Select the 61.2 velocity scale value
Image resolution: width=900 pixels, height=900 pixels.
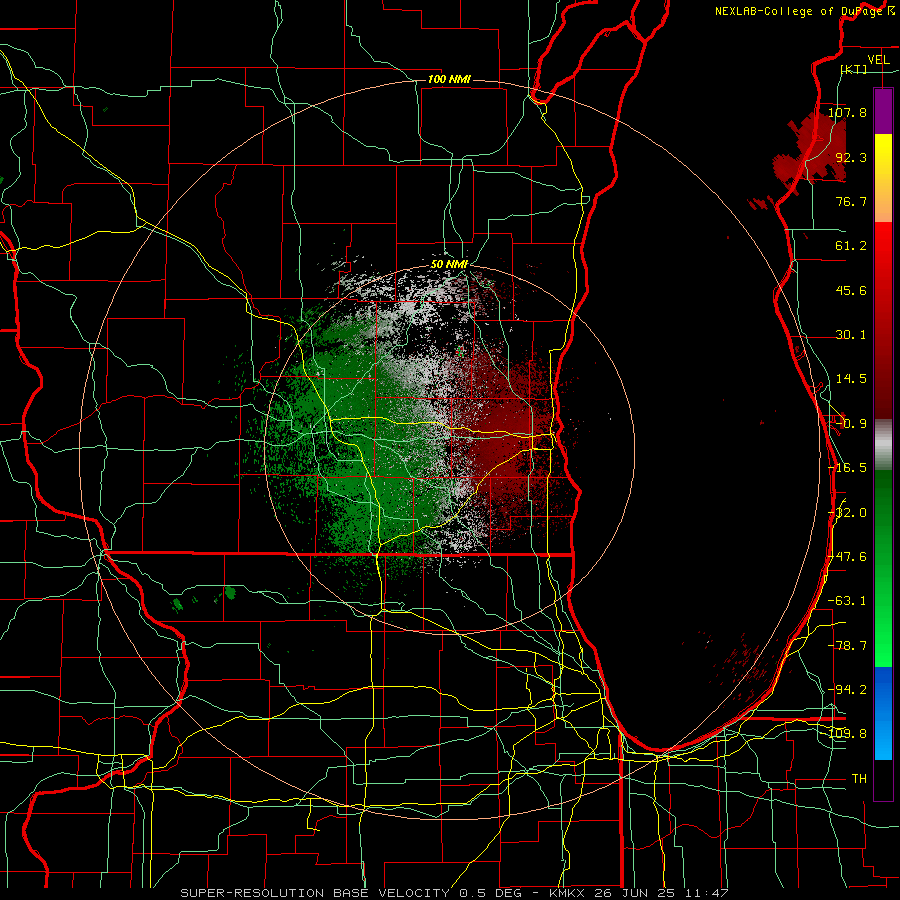[x=851, y=246]
